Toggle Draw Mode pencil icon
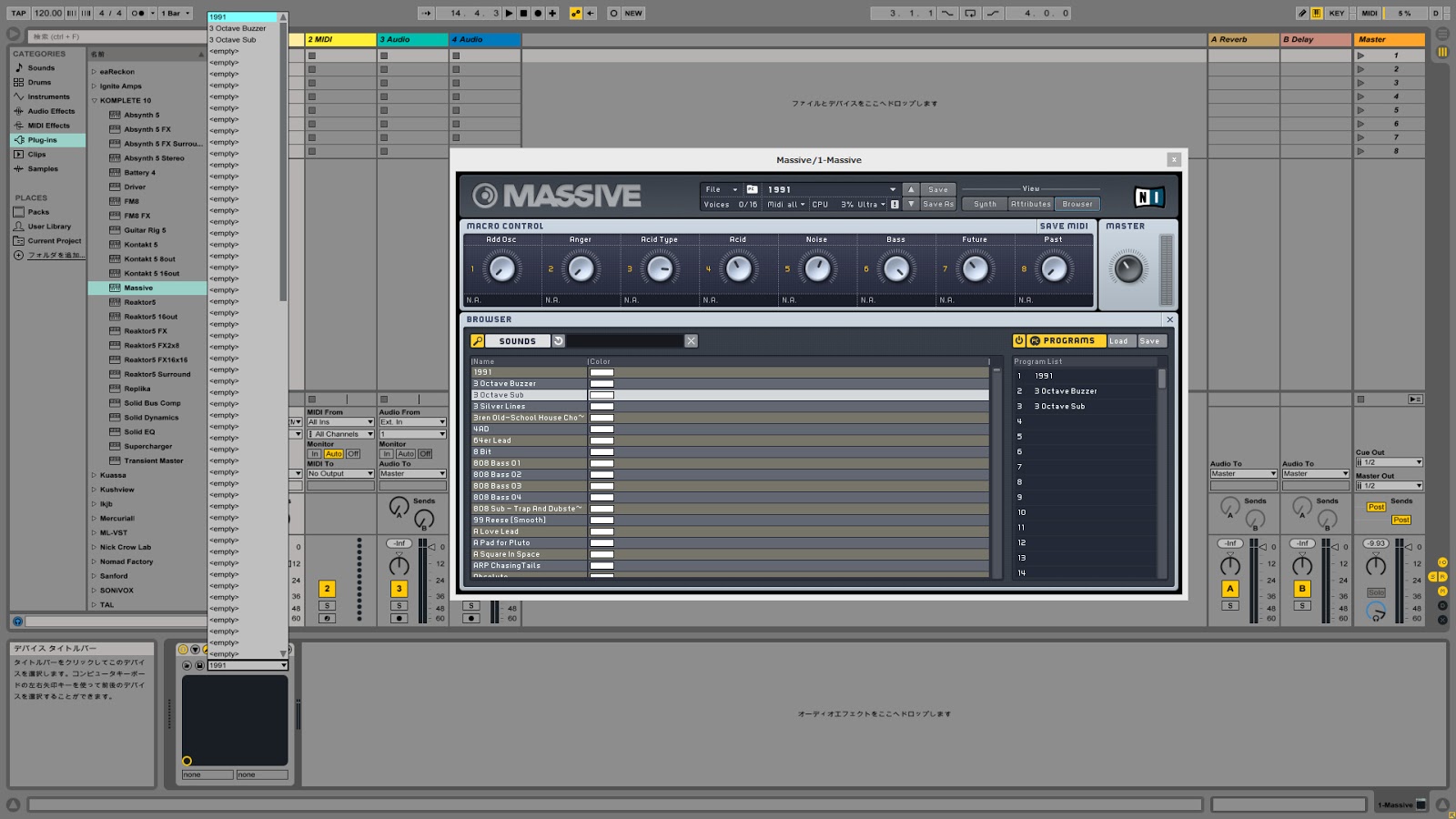This screenshot has height=819, width=1456. (1302, 13)
